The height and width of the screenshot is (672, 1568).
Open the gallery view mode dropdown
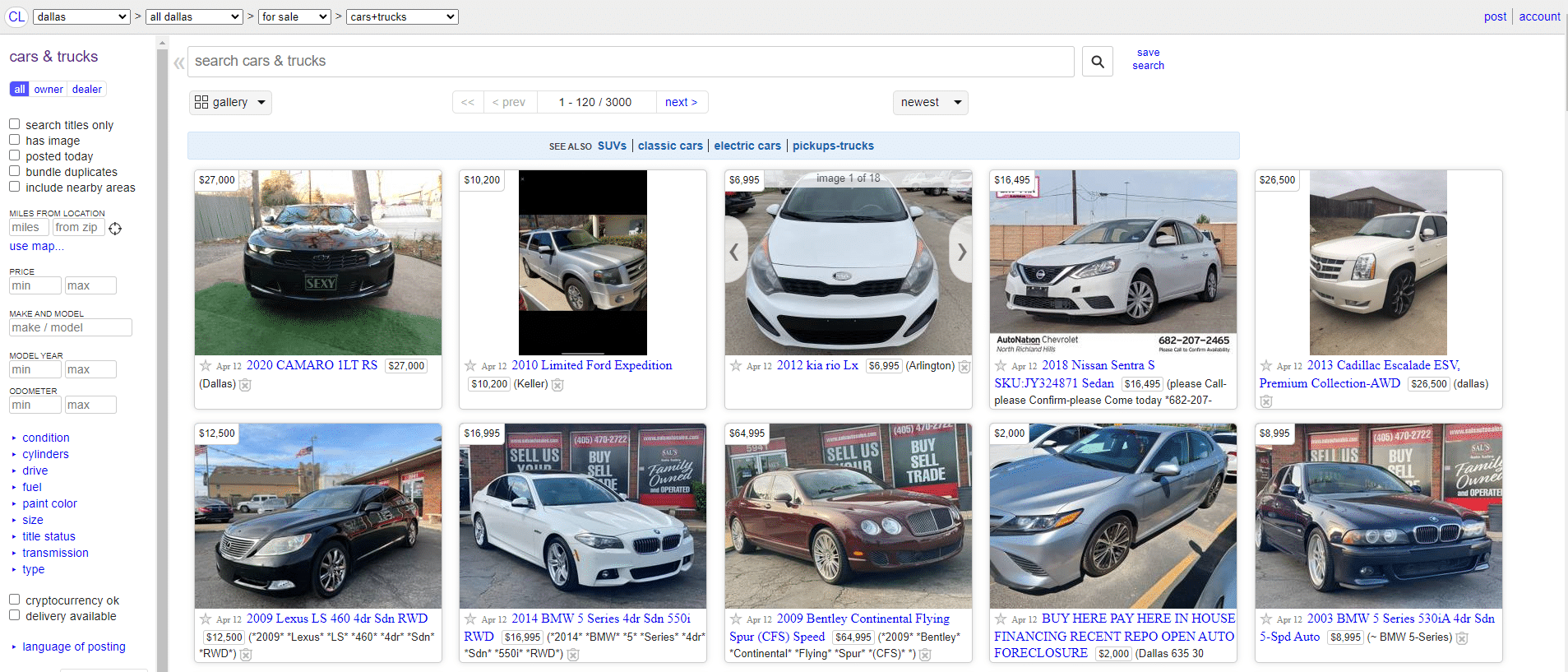pyautogui.click(x=230, y=103)
